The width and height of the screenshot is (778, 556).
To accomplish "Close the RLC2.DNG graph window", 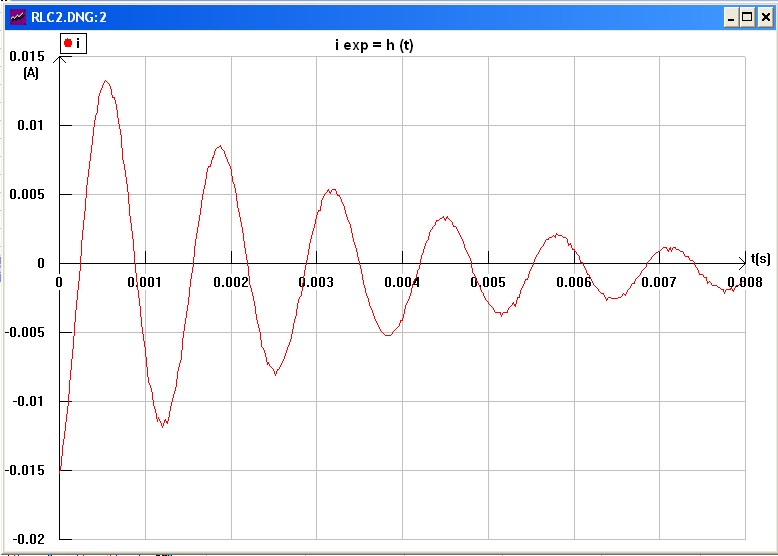I will click(764, 17).
